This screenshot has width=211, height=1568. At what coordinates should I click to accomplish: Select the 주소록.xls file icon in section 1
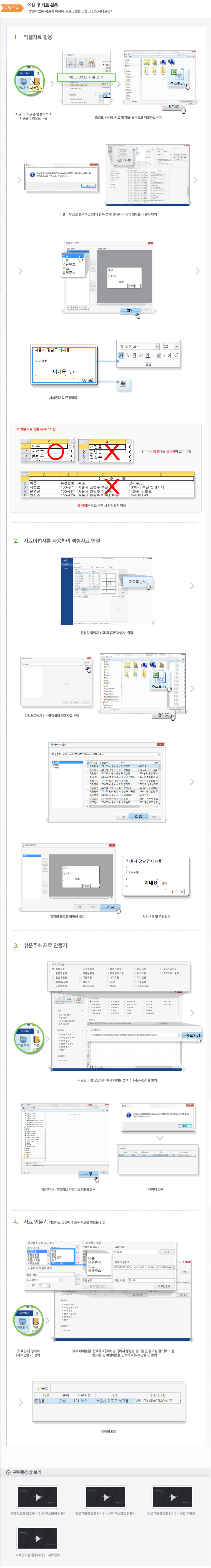click(177, 77)
